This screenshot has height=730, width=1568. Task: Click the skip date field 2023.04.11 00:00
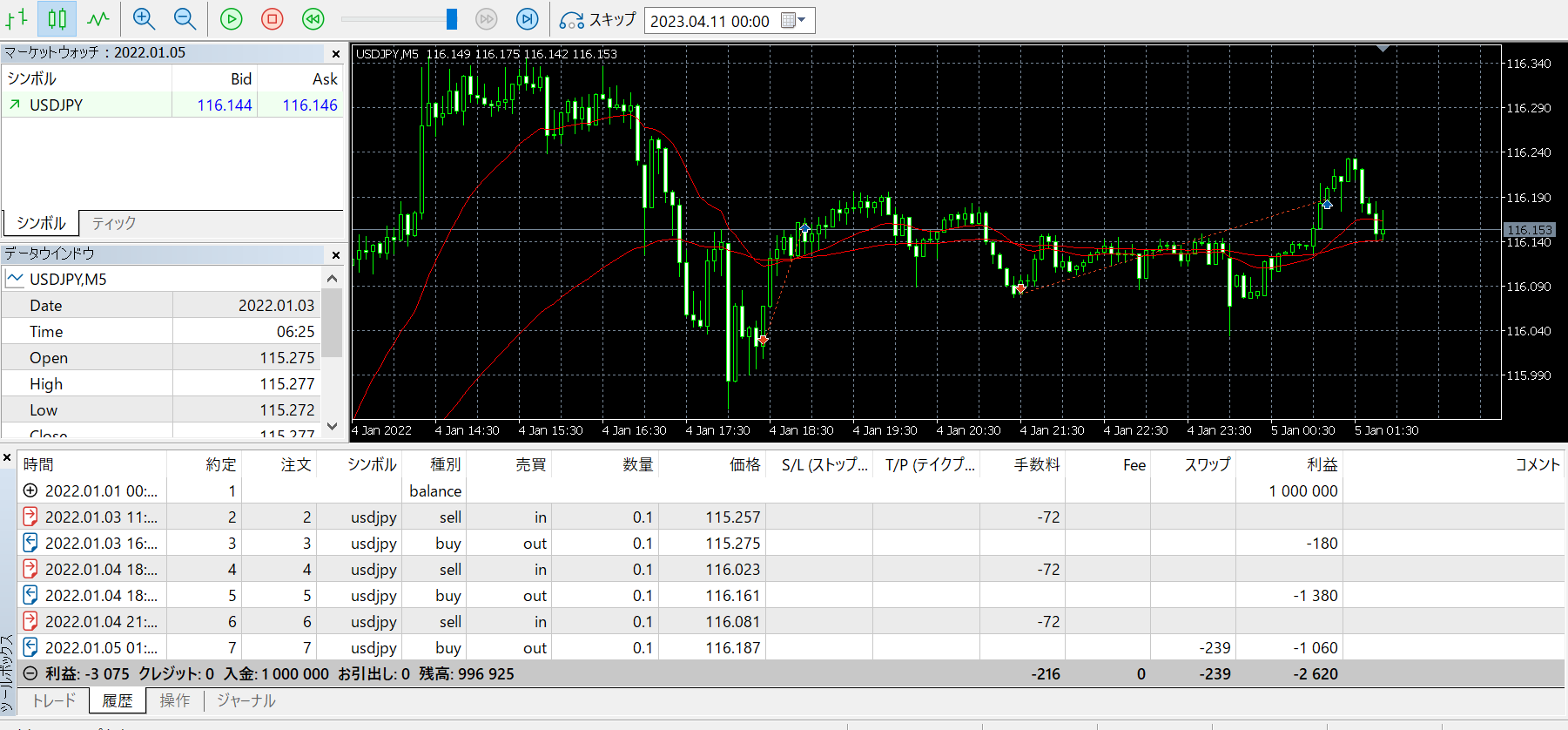tap(710, 21)
